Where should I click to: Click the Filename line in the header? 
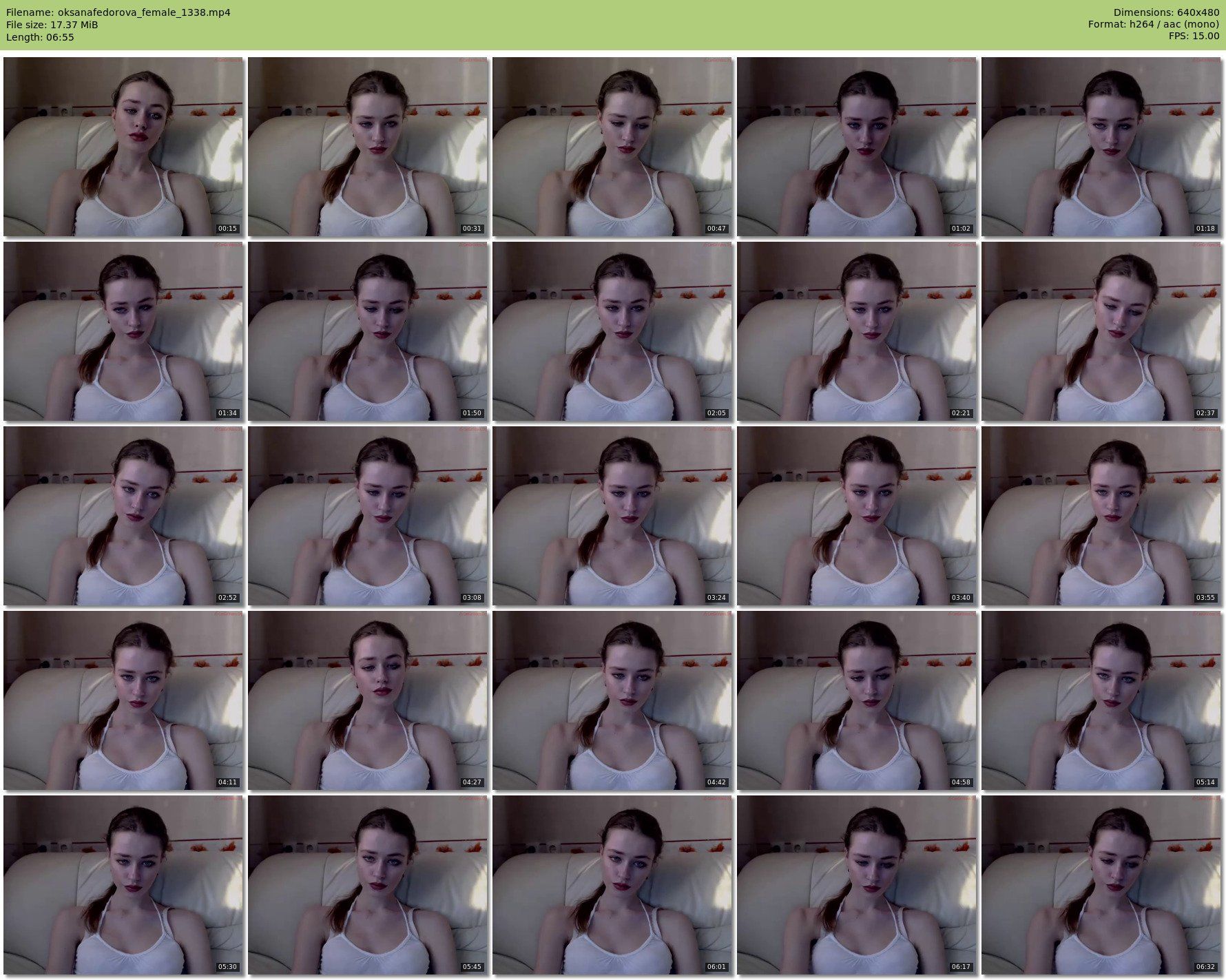point(118,12)
